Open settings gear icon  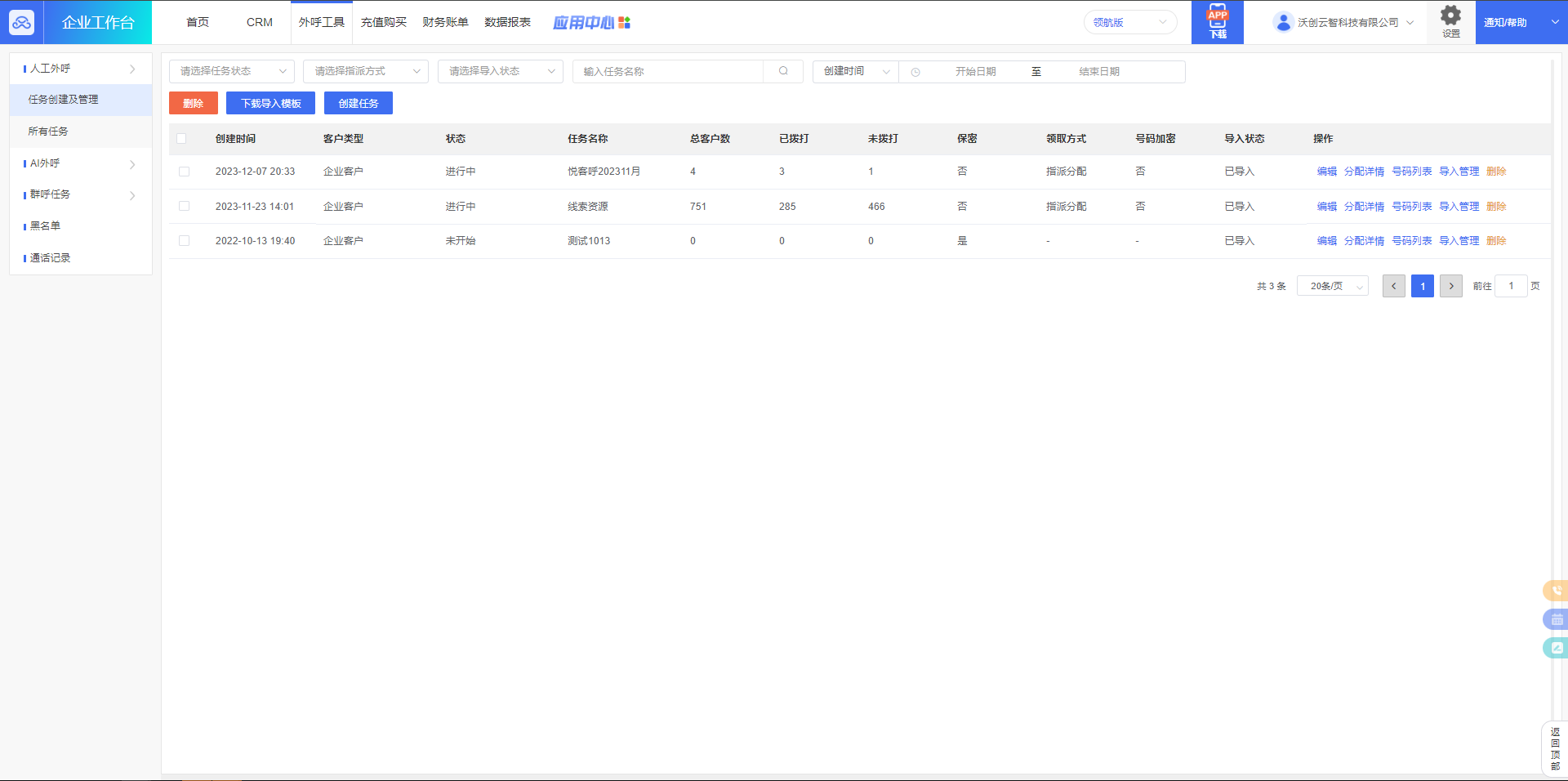1450,16
